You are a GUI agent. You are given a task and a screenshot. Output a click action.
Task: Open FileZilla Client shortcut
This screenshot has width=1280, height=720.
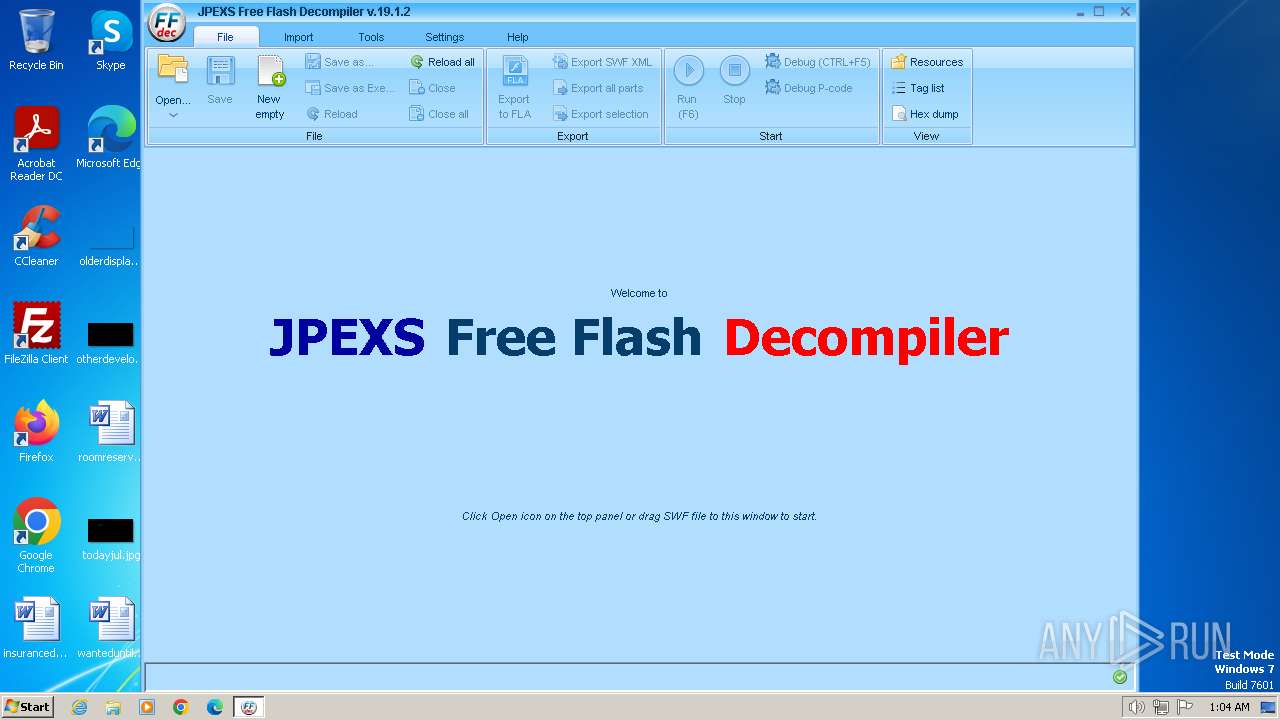[x=36, y=334]
